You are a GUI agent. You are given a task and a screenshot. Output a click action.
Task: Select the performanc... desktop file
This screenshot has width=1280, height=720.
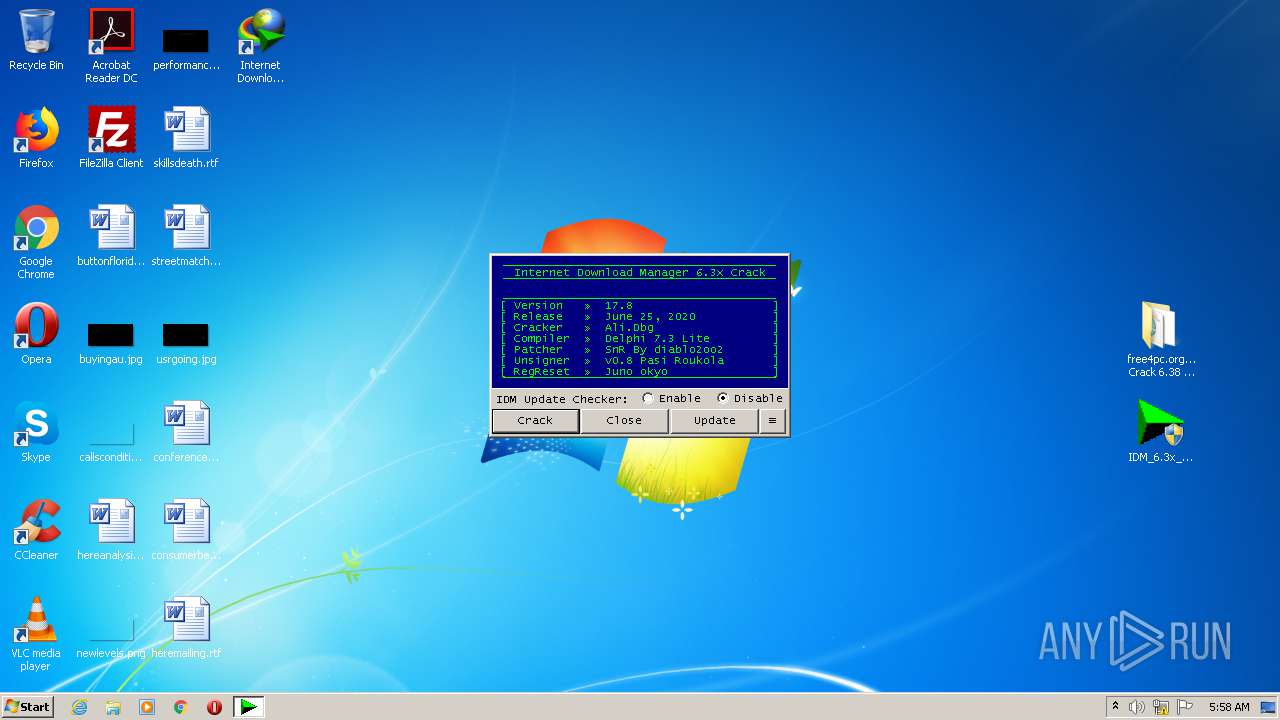click(x=186, y=49)
